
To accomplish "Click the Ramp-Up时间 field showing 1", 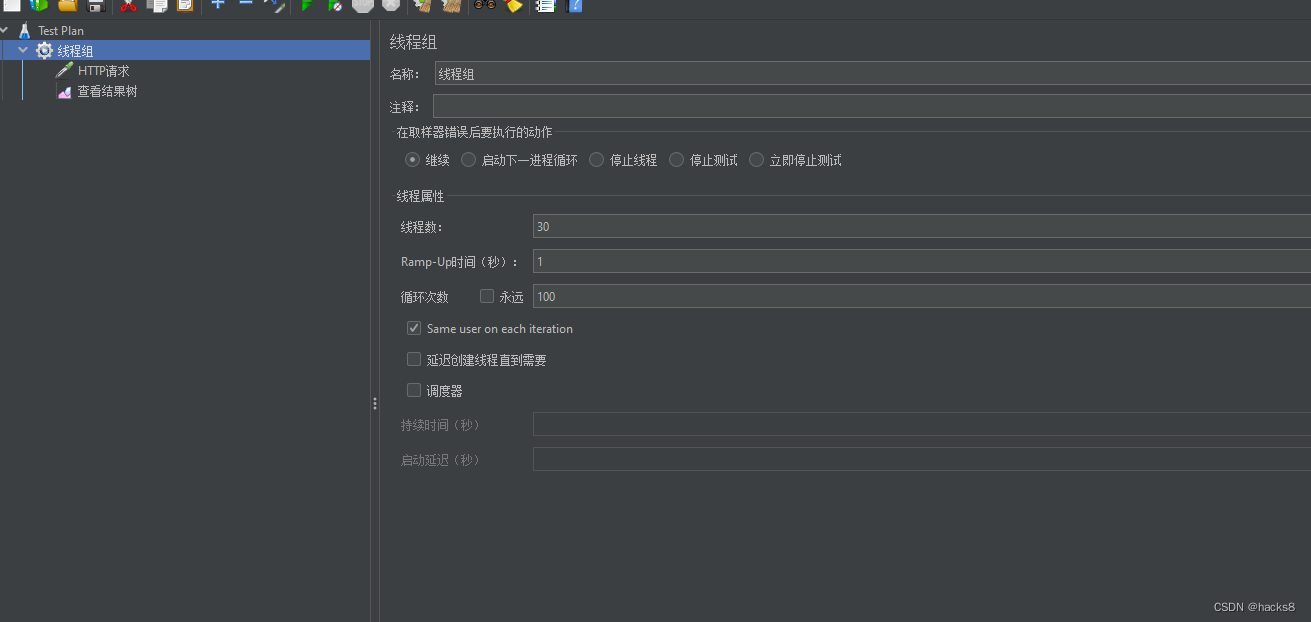I will [x=921, y=261].
